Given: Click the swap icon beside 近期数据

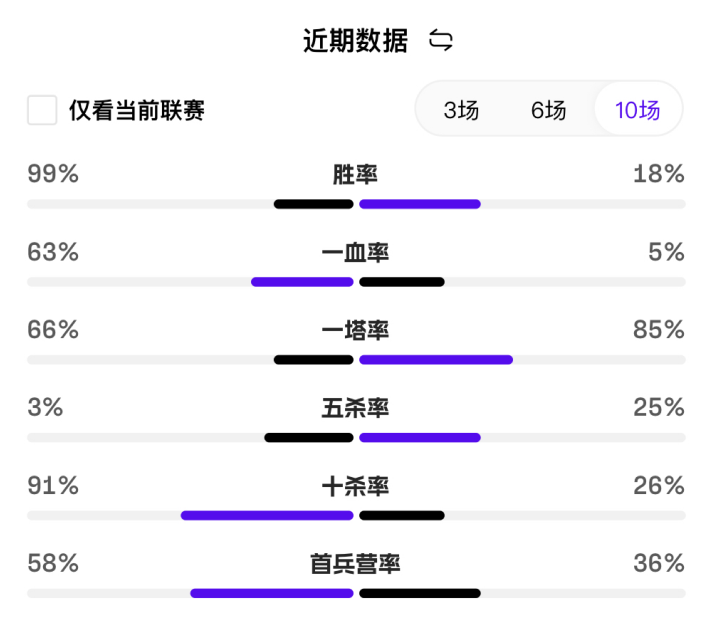Looking at the screenshot, I should click(x=440, y=40).
